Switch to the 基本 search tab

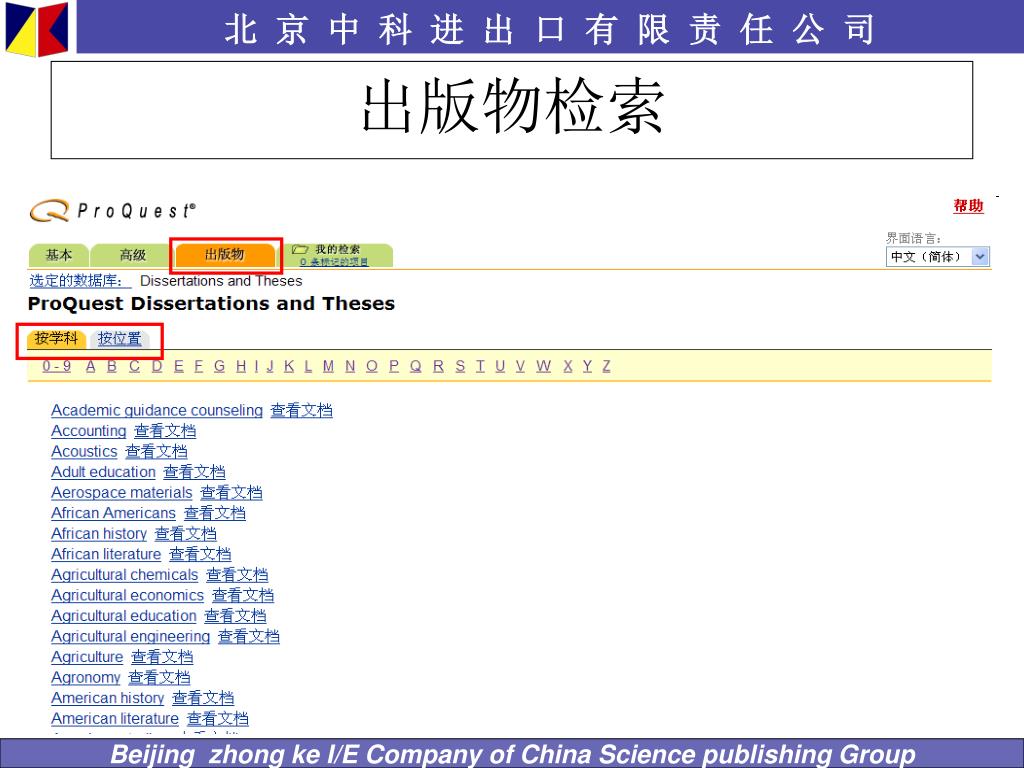click(59, 255)
